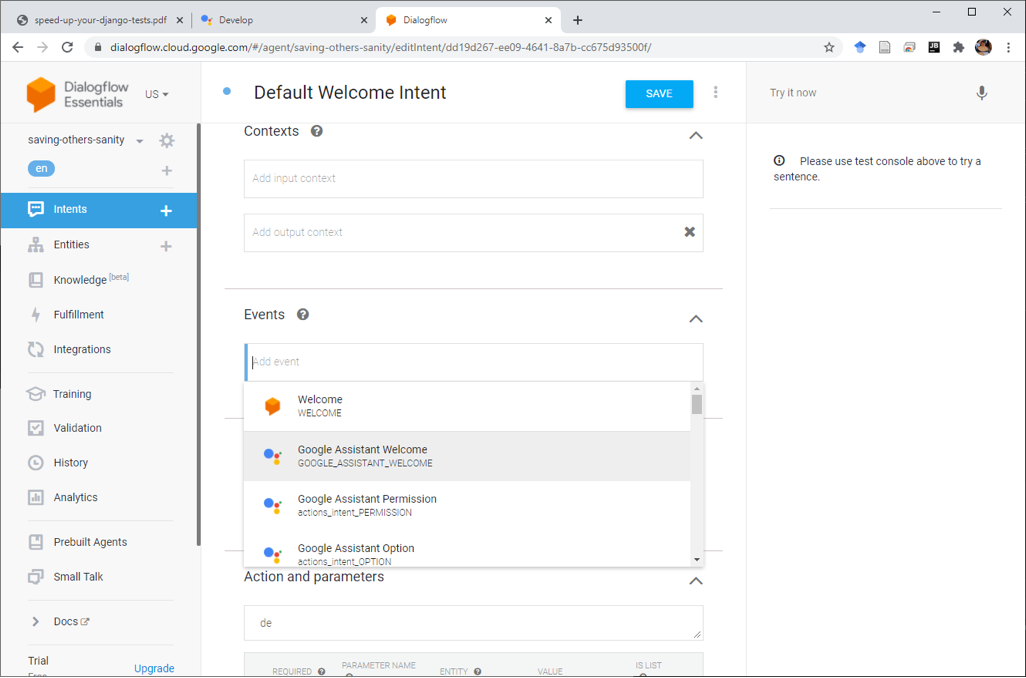Collapse the Events section
Screen dimensions: 1026x678
(696, 319)
